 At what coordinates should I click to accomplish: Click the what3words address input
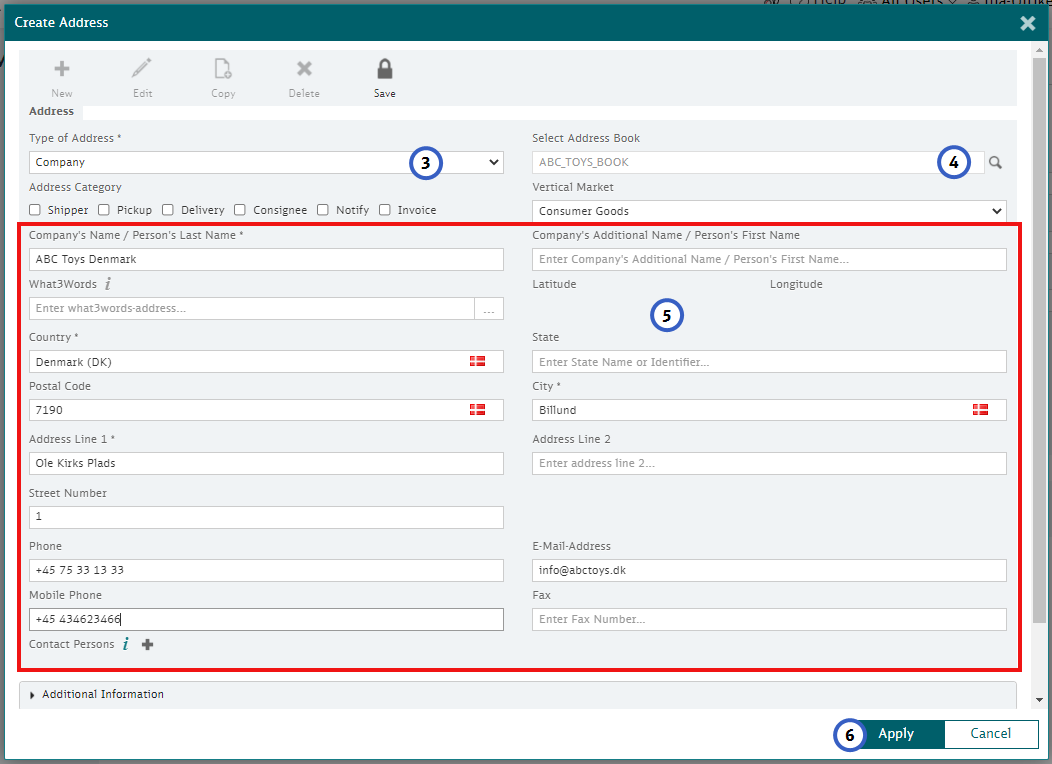252,309
